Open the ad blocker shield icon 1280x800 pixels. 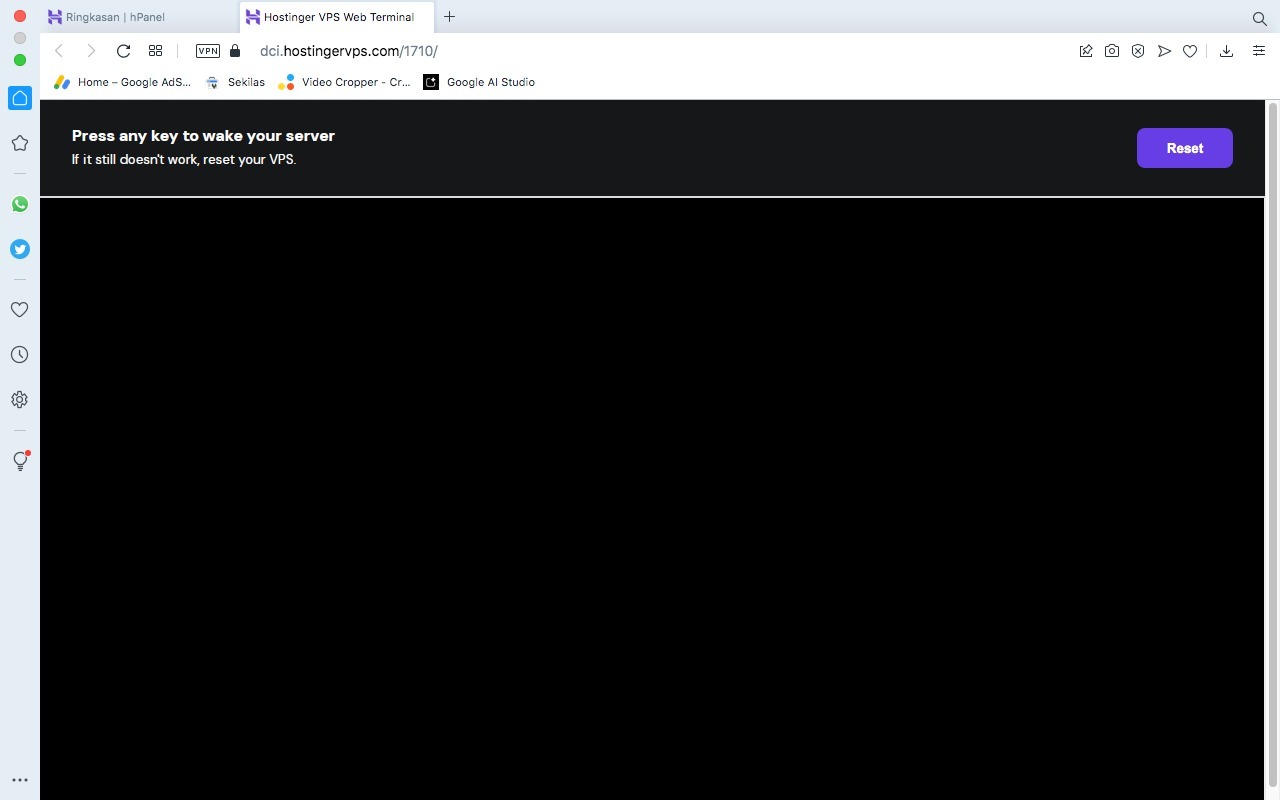pos(1138,51)
